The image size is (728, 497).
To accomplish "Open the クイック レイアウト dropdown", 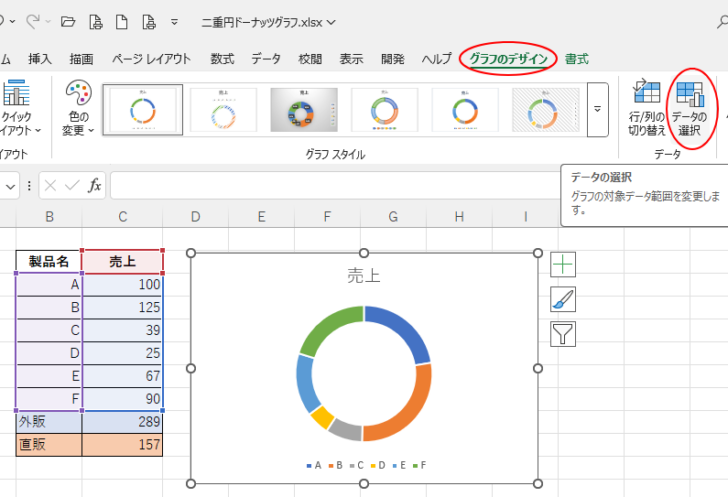I will [19, 108].
